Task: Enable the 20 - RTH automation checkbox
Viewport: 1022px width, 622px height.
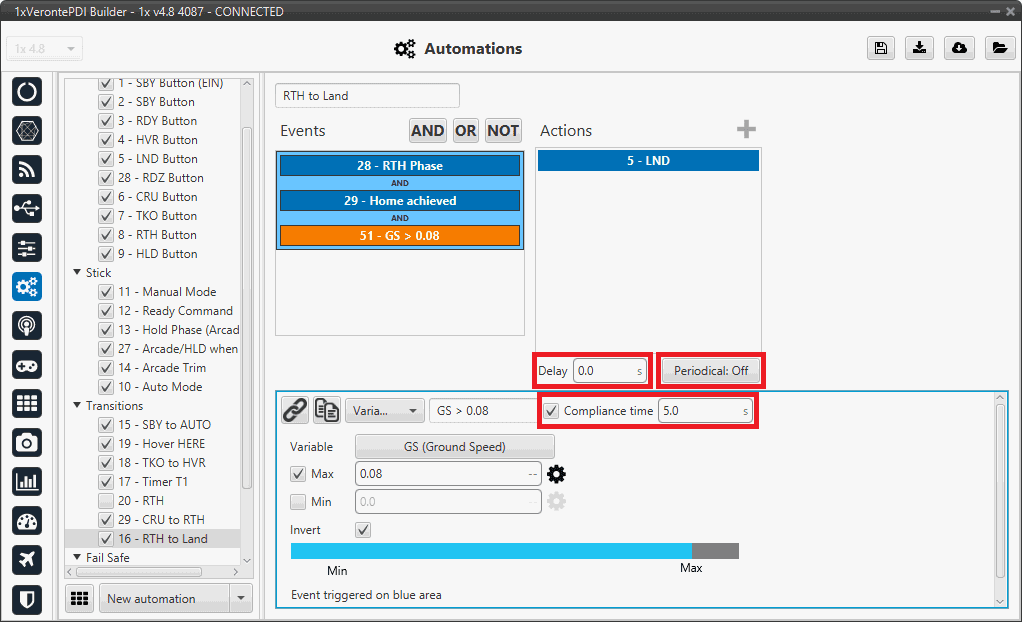Action: tap(105, 501)
